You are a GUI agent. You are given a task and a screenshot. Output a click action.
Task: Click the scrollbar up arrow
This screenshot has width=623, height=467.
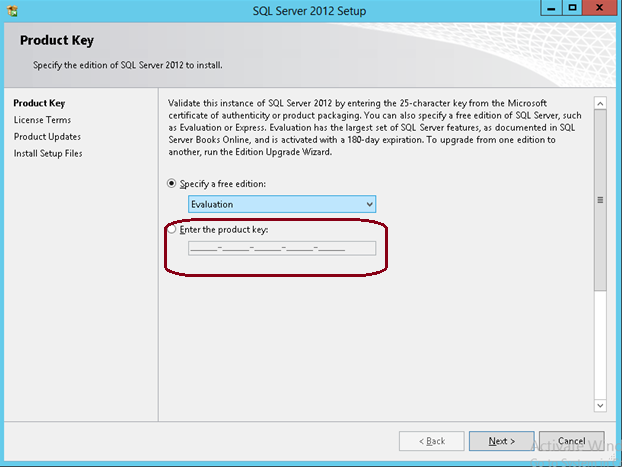(x=600, y=104)
